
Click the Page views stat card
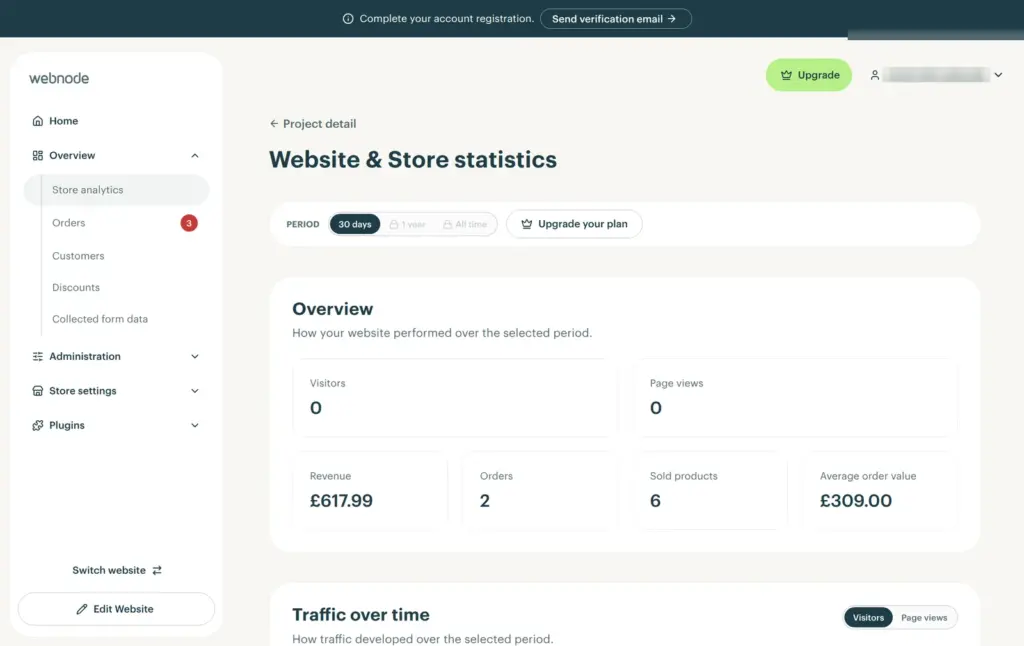(x=795, y=398)
